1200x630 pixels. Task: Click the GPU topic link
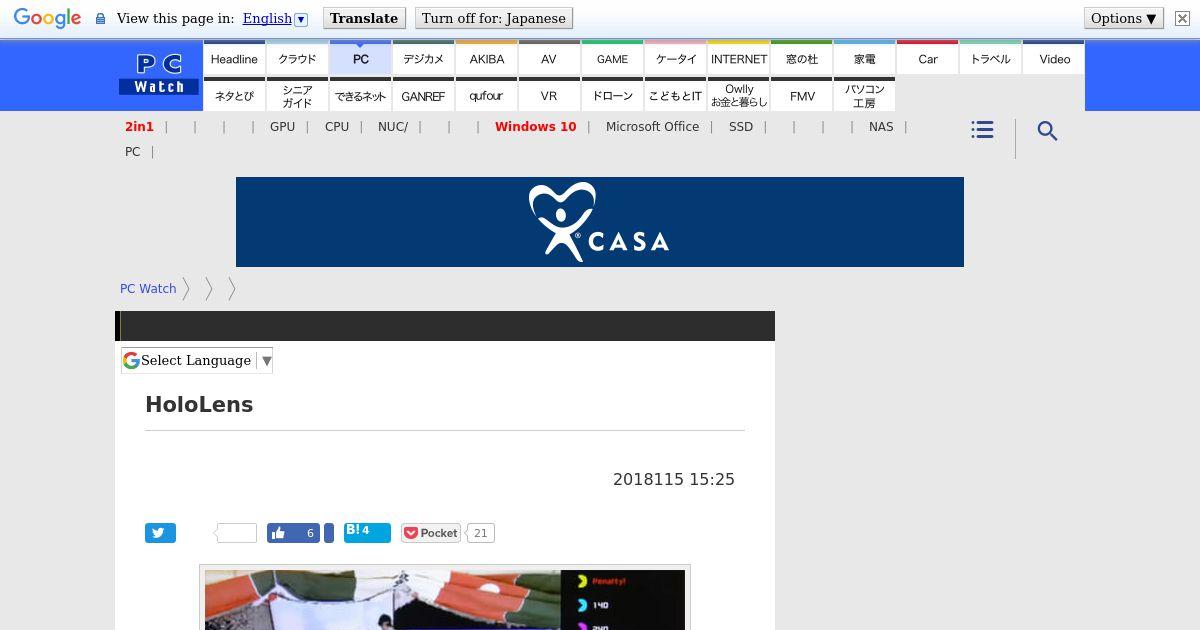pyautogui.click(x=282, y=127)
